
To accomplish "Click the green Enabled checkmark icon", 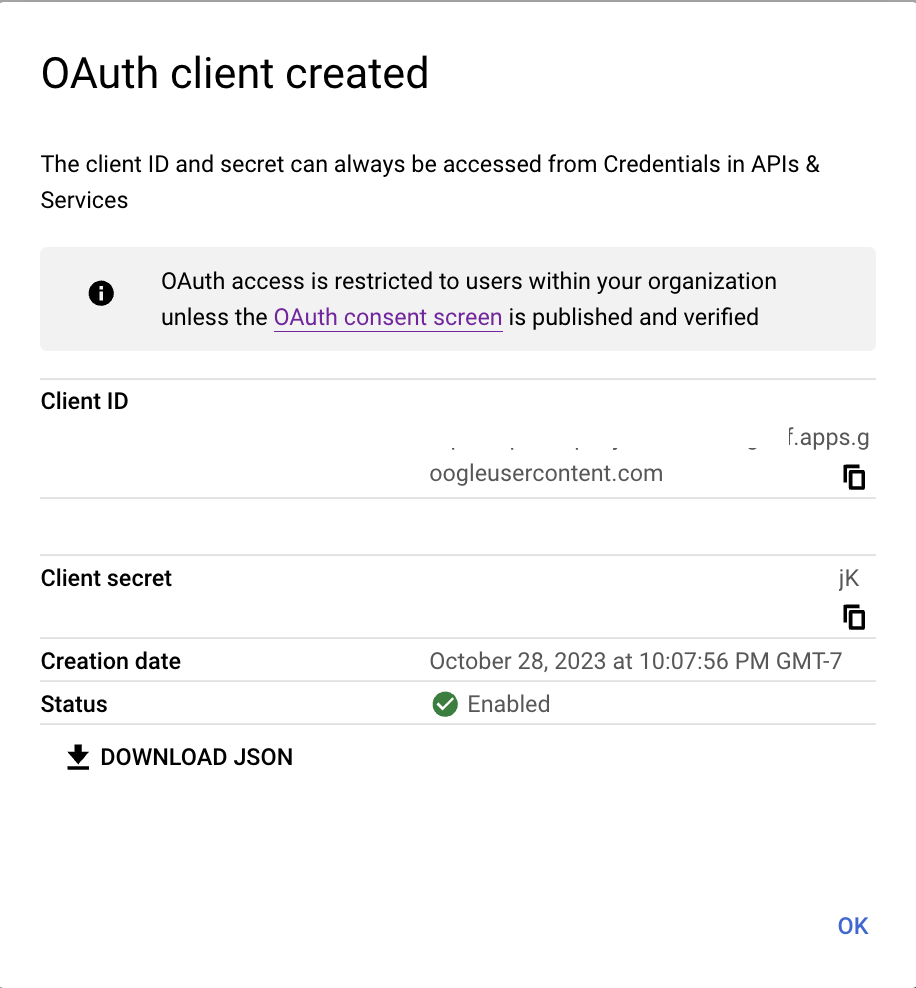I will [x=445, y=704].
